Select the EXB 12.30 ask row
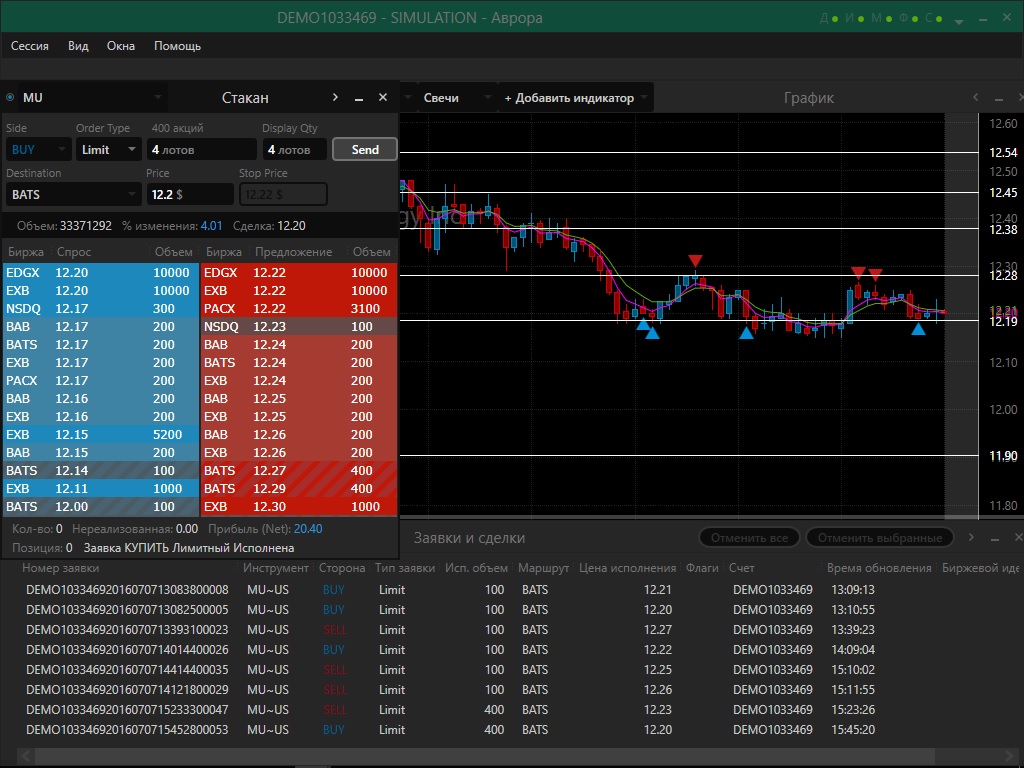1024x768 pixels. [299, 507]
